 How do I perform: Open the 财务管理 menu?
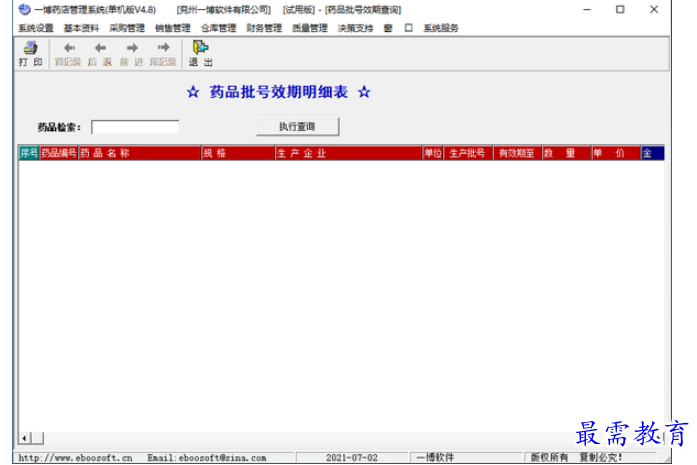(x=264, y=28)
